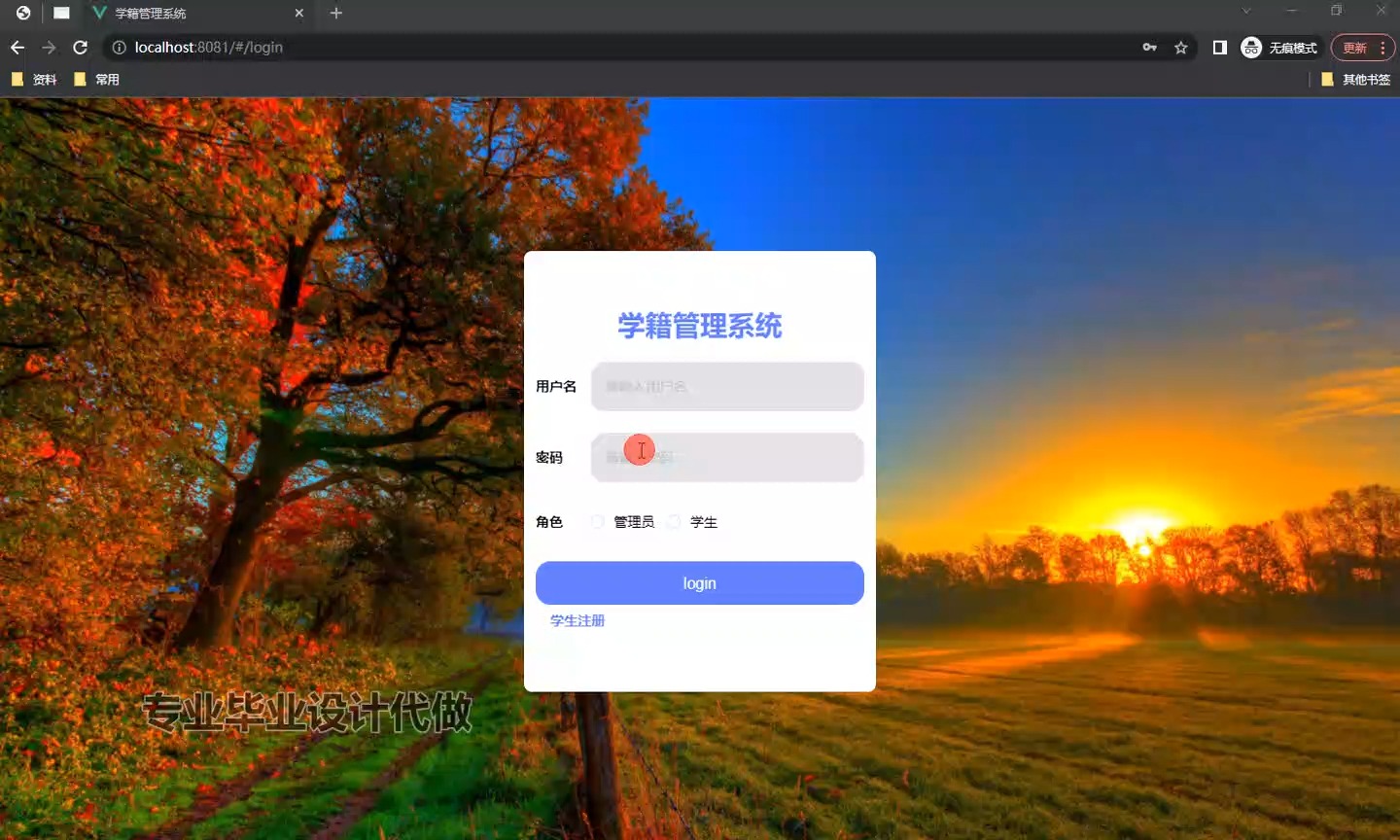Bookmark this page with the star icon
The width and height of the screenshot is (1400, 840).
1180,48
